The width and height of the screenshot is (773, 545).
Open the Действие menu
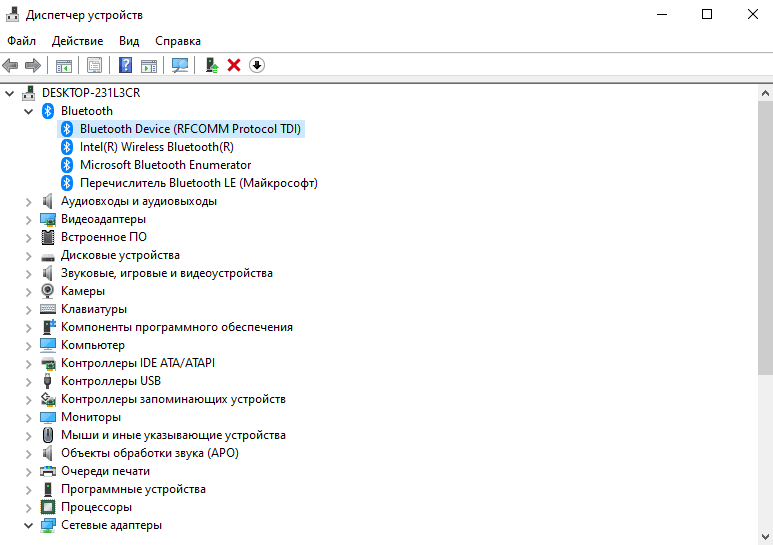point(77,41)
